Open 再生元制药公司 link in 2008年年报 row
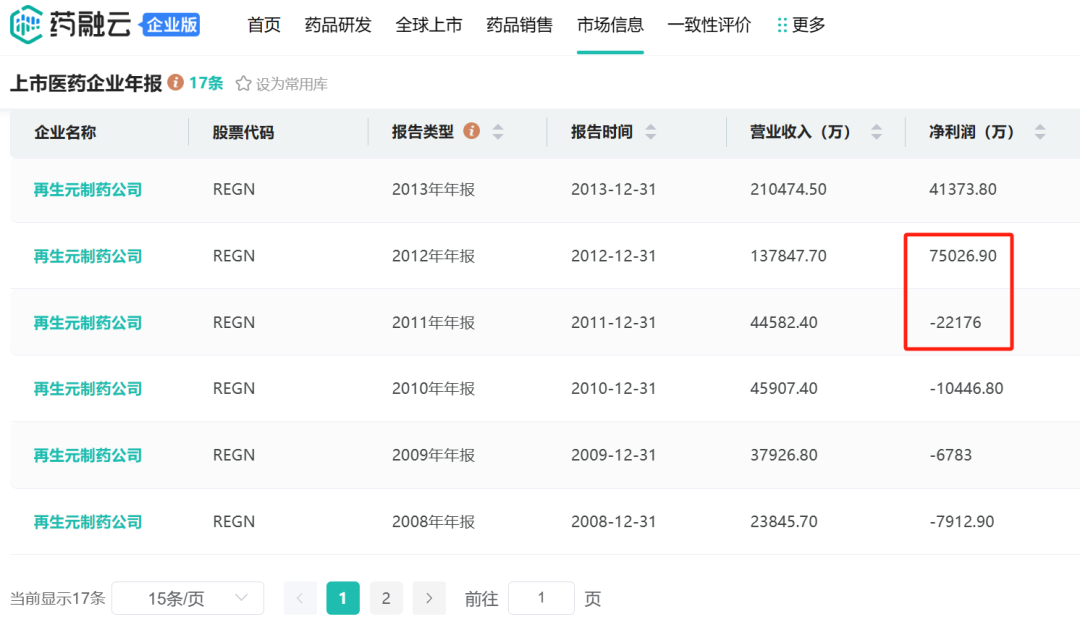This screenshot has height=622, width=1080. pos(88,521)
